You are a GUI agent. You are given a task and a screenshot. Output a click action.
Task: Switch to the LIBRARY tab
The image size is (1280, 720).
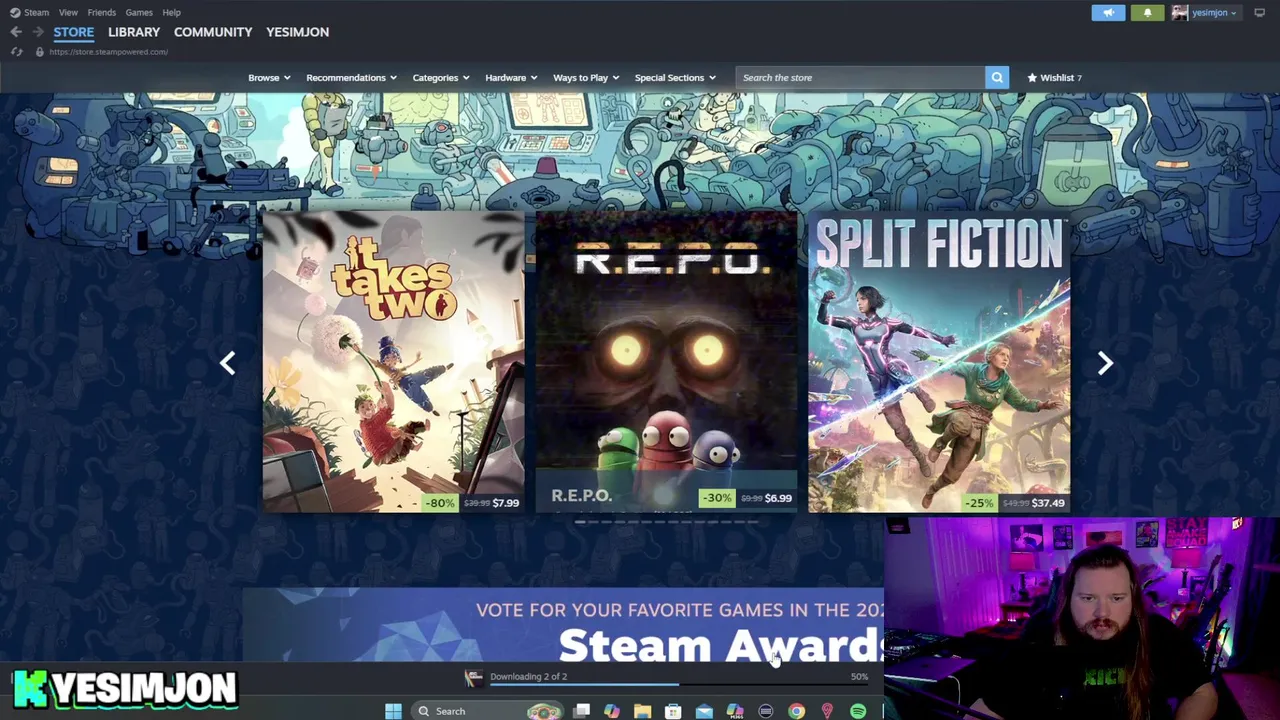(x=134, y=32)
